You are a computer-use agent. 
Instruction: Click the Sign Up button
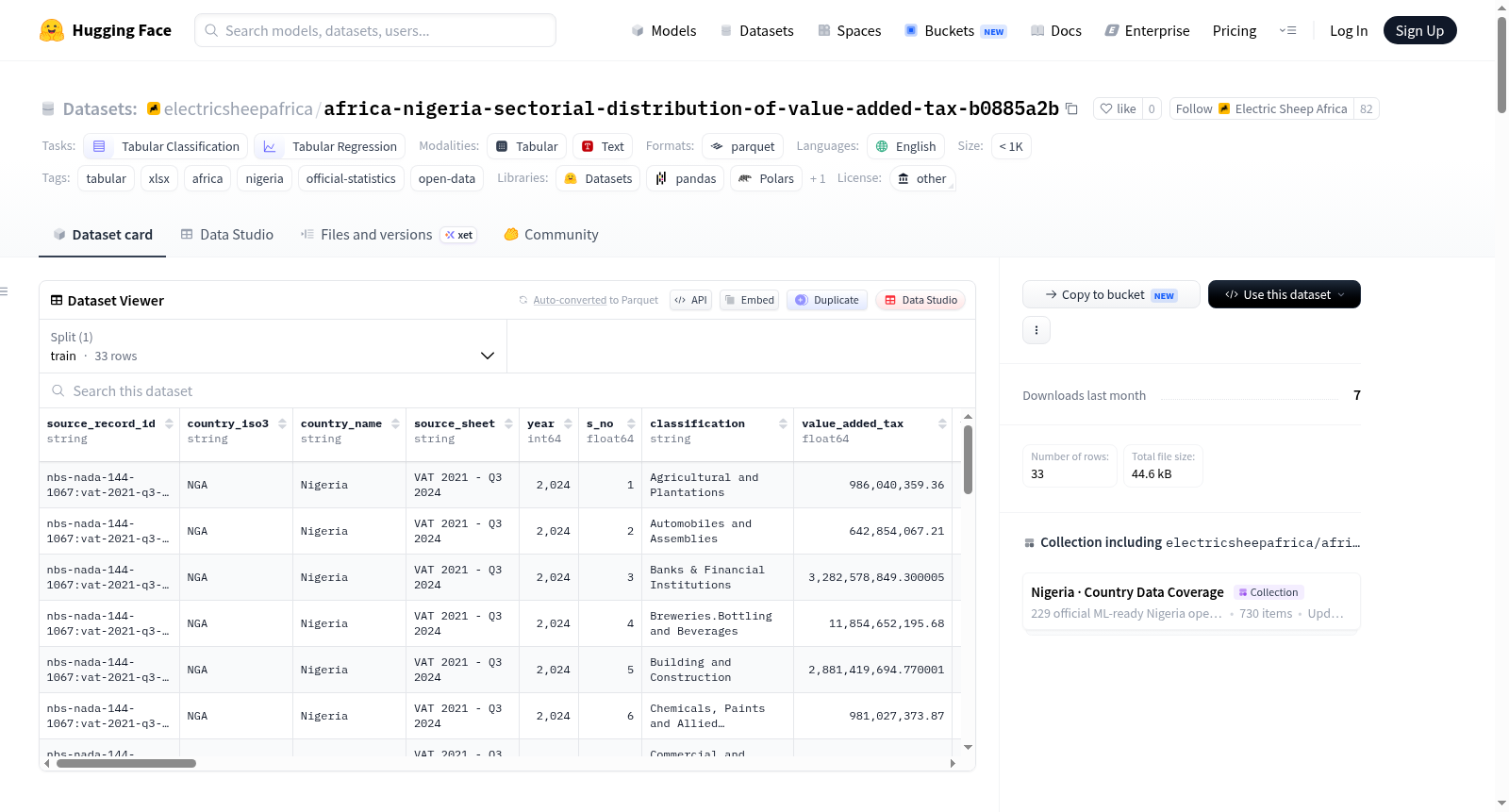coord(1419,30)
